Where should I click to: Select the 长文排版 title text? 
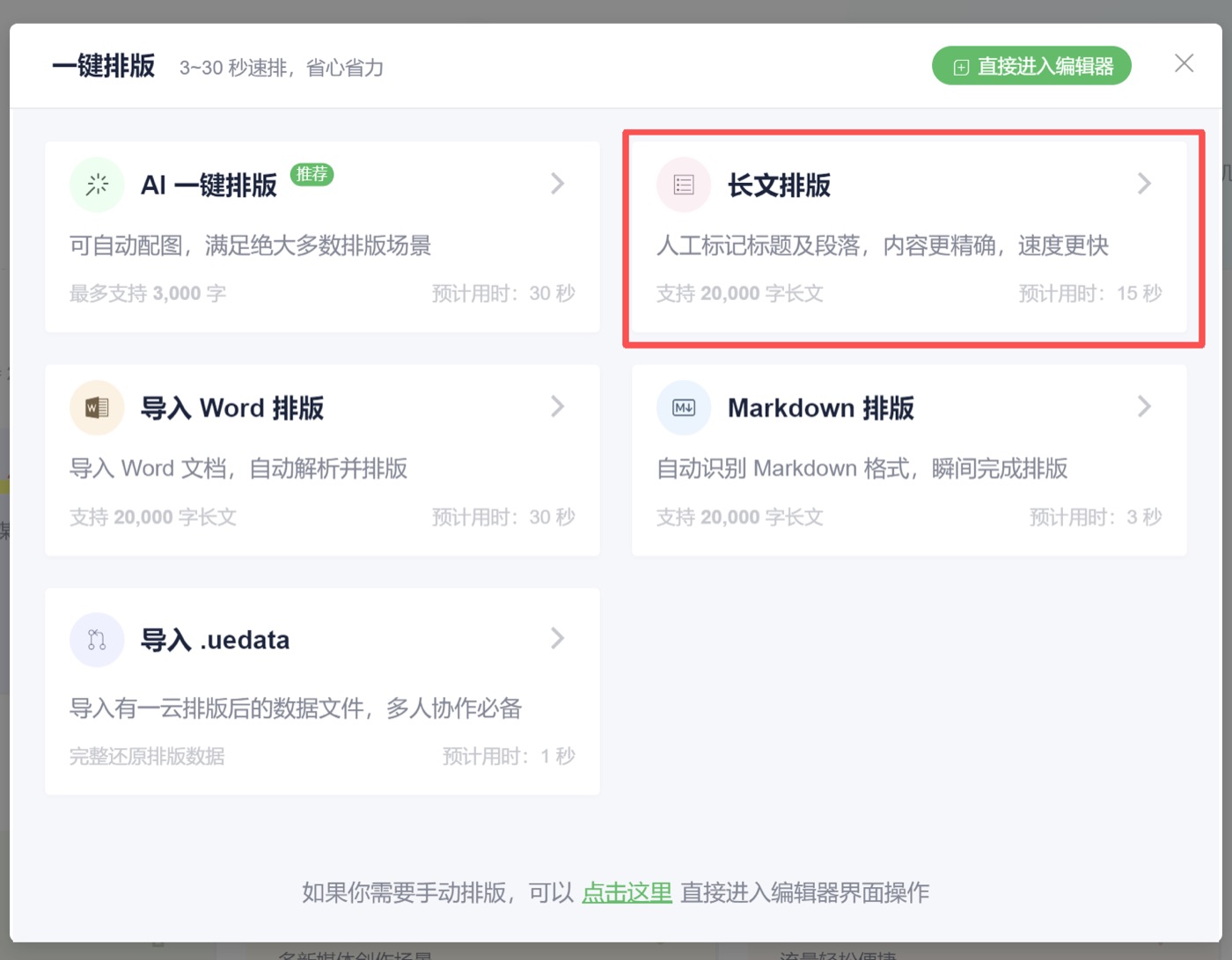[779, 186]
